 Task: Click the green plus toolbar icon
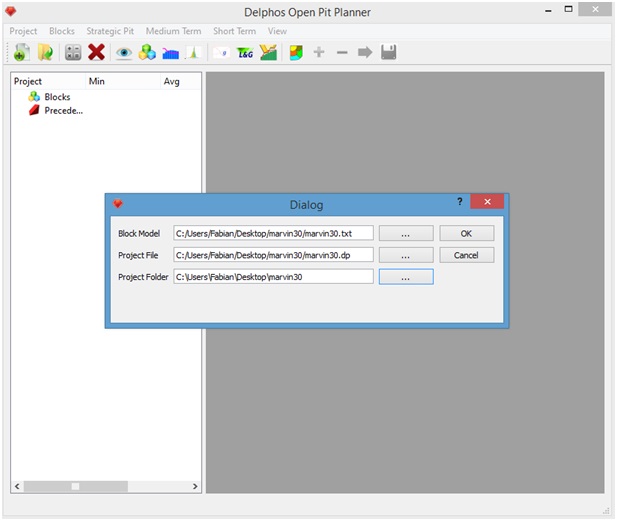coord(319,52)
